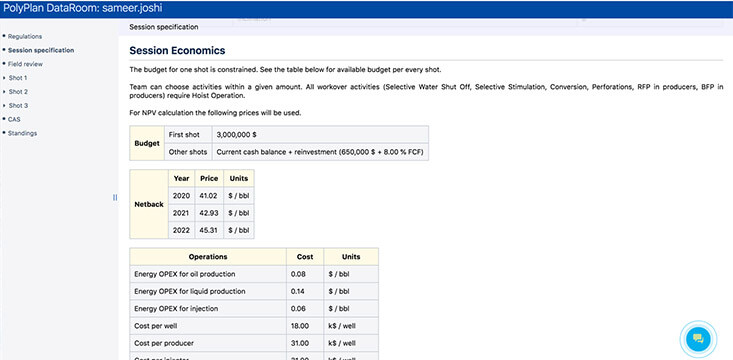View the Standings page

tap(22, 133)
